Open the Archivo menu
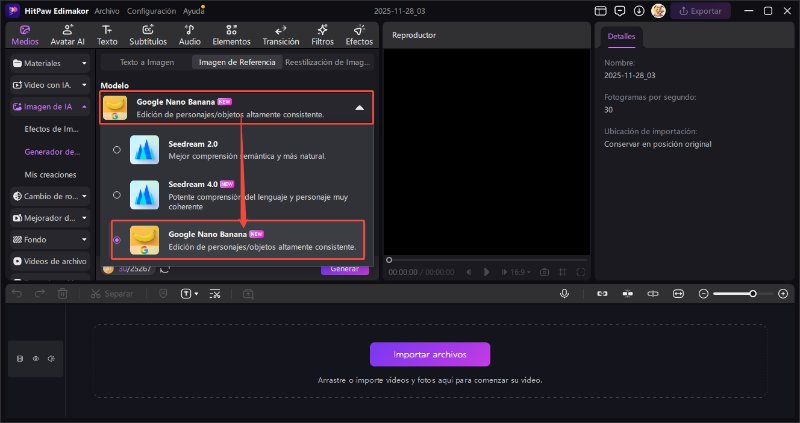The height and width of the screenshot is (423, 800). [x=107, y=10]
